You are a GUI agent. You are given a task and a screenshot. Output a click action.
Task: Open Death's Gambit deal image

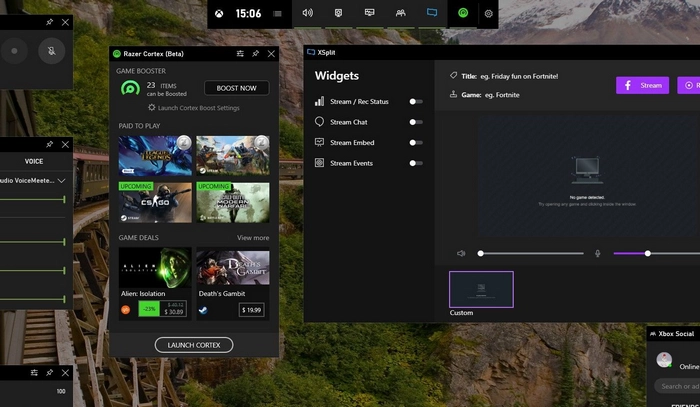tap(233, 266)
